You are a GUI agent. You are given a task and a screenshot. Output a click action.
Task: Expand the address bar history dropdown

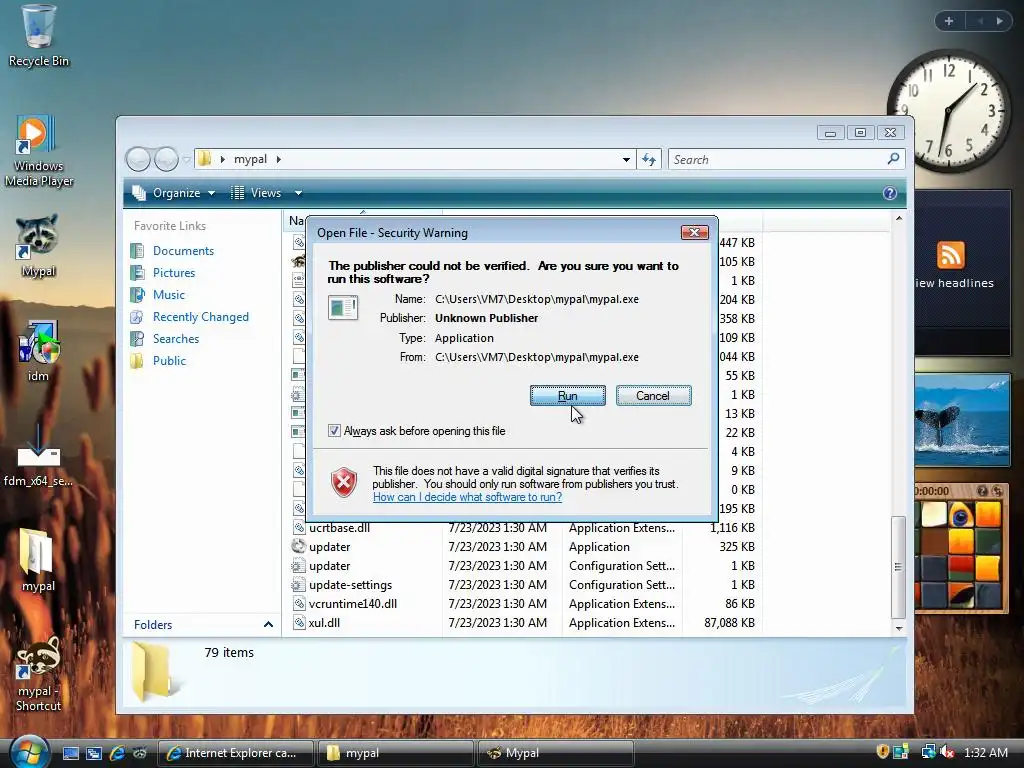click(626, 159)
